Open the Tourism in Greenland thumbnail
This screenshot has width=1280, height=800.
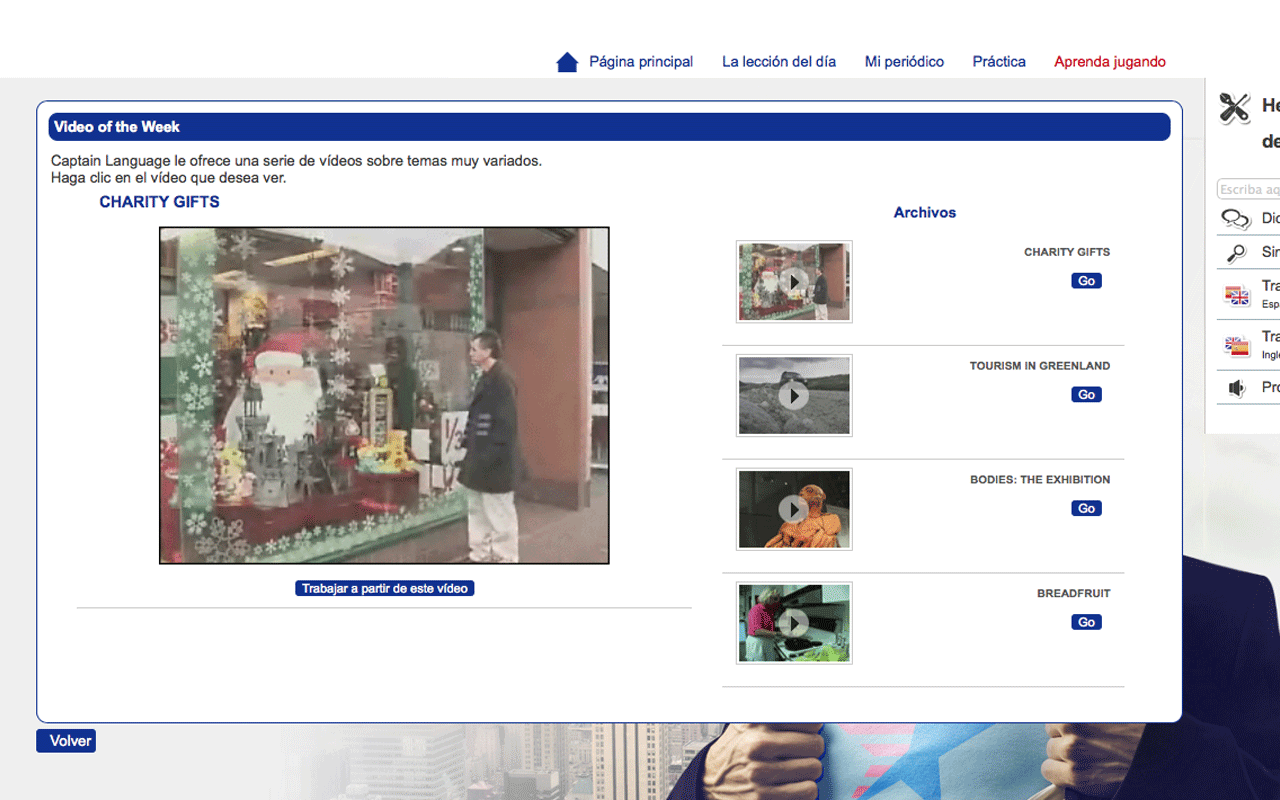point(794,396)
